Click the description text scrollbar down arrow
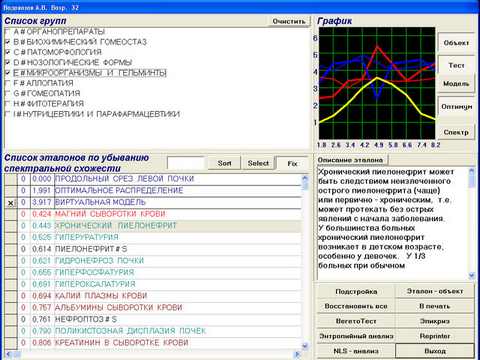480x360 pixels. tap(471, 275)
